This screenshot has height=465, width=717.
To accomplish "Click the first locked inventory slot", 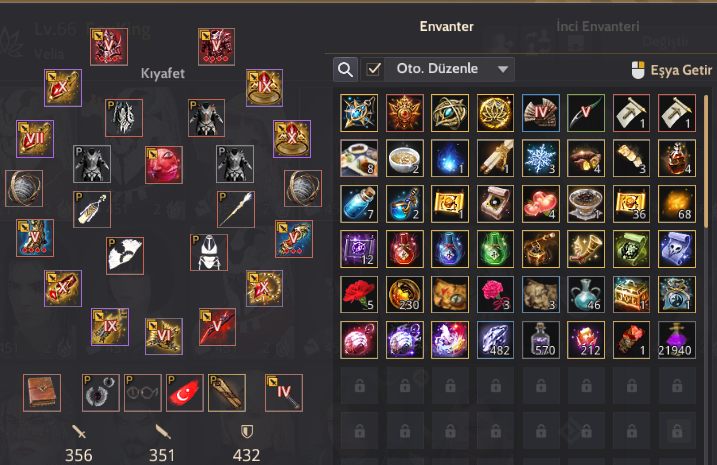I will [x=359, y=386].
